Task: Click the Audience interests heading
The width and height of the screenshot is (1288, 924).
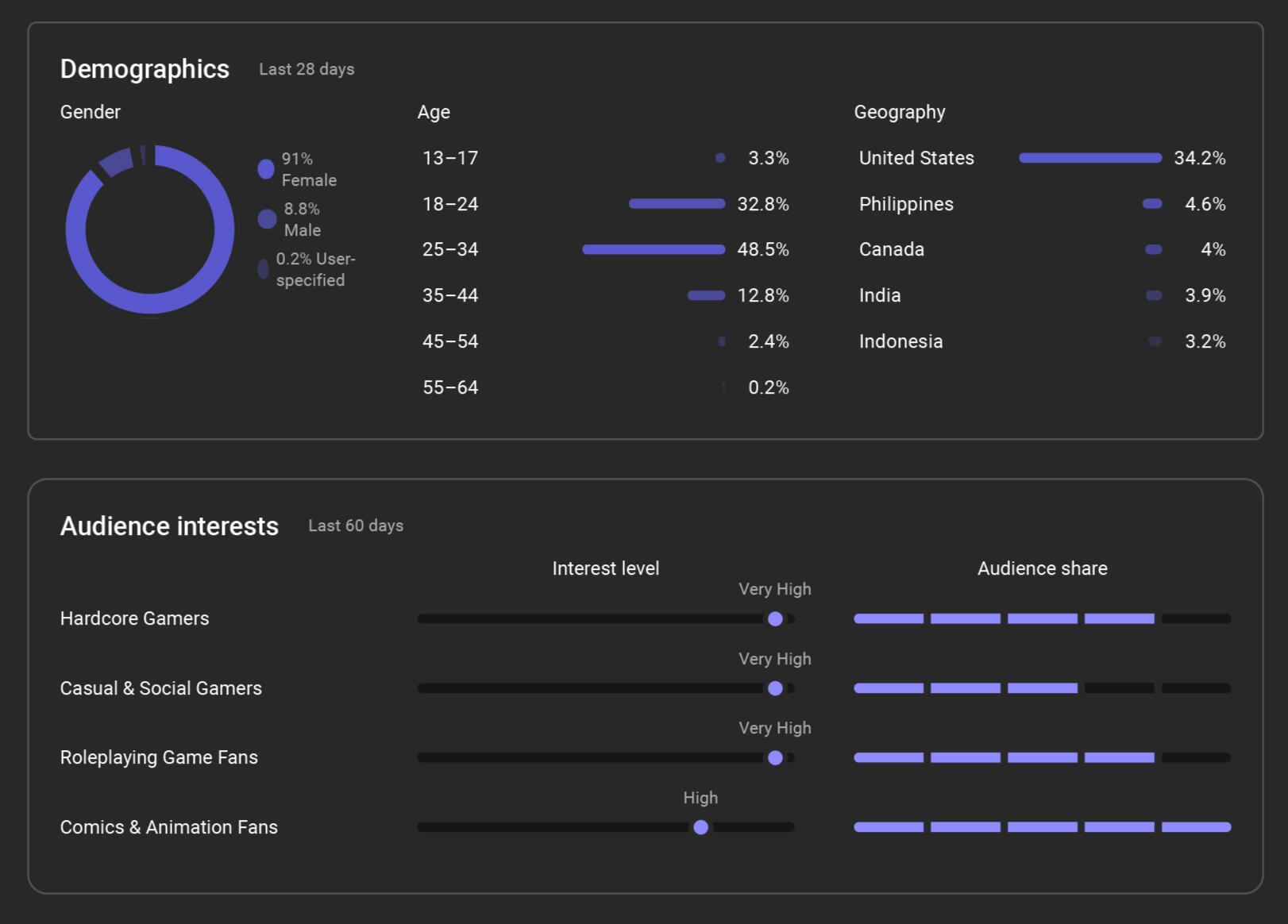Action: tap(169, 526)
